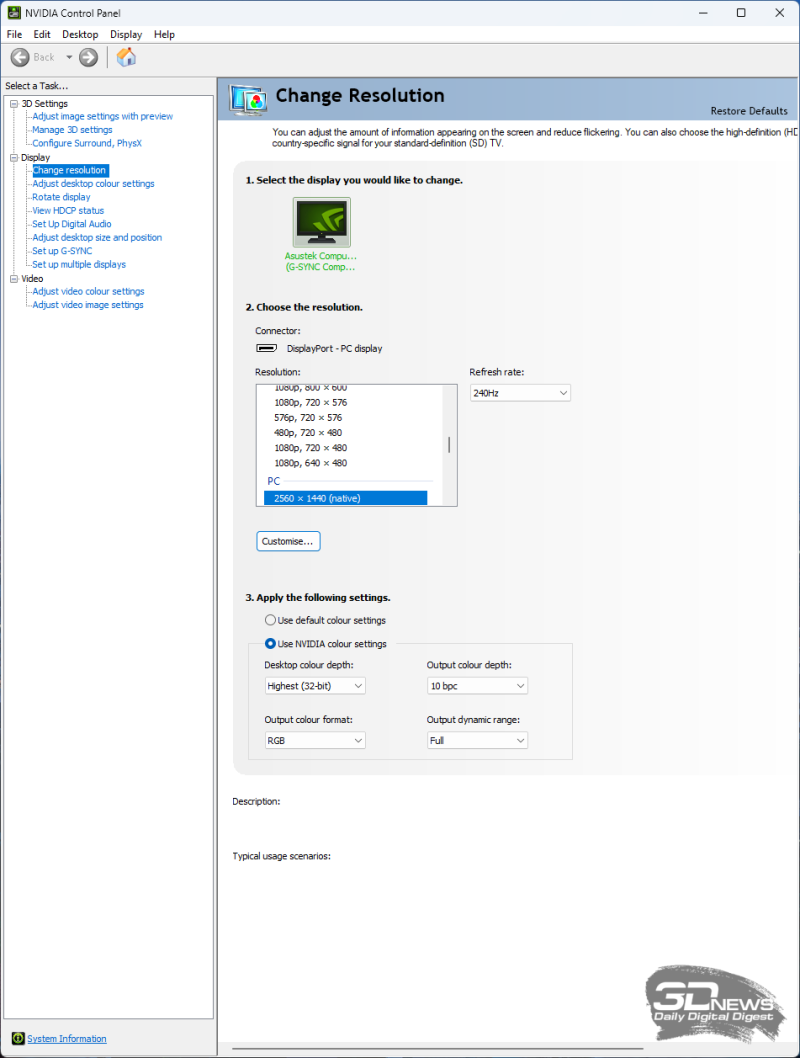Minimize the NVIDIA Control Panel window
The width and height of the screenshot is (800, 1058).
pyautogui.click(x=703, y=13)
